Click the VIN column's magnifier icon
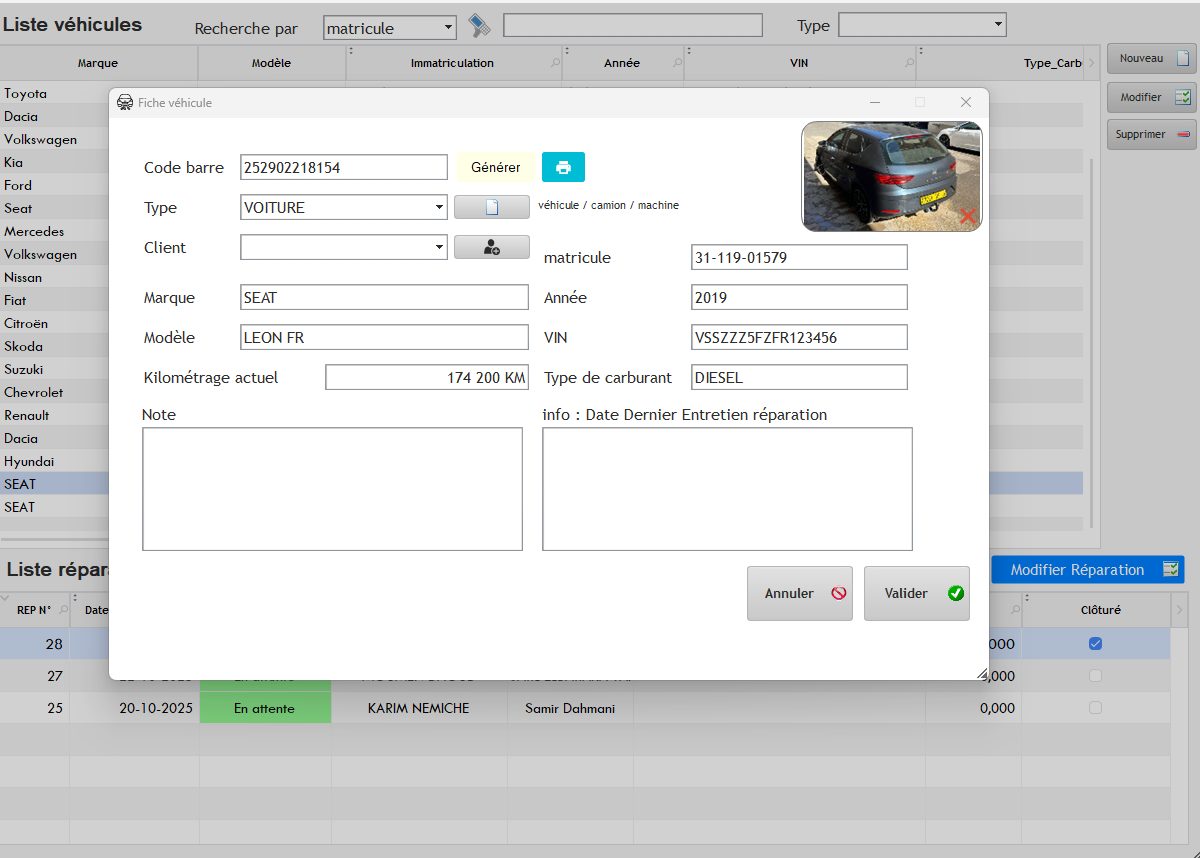Viewport: 1200px width, 858px height. 909,63
